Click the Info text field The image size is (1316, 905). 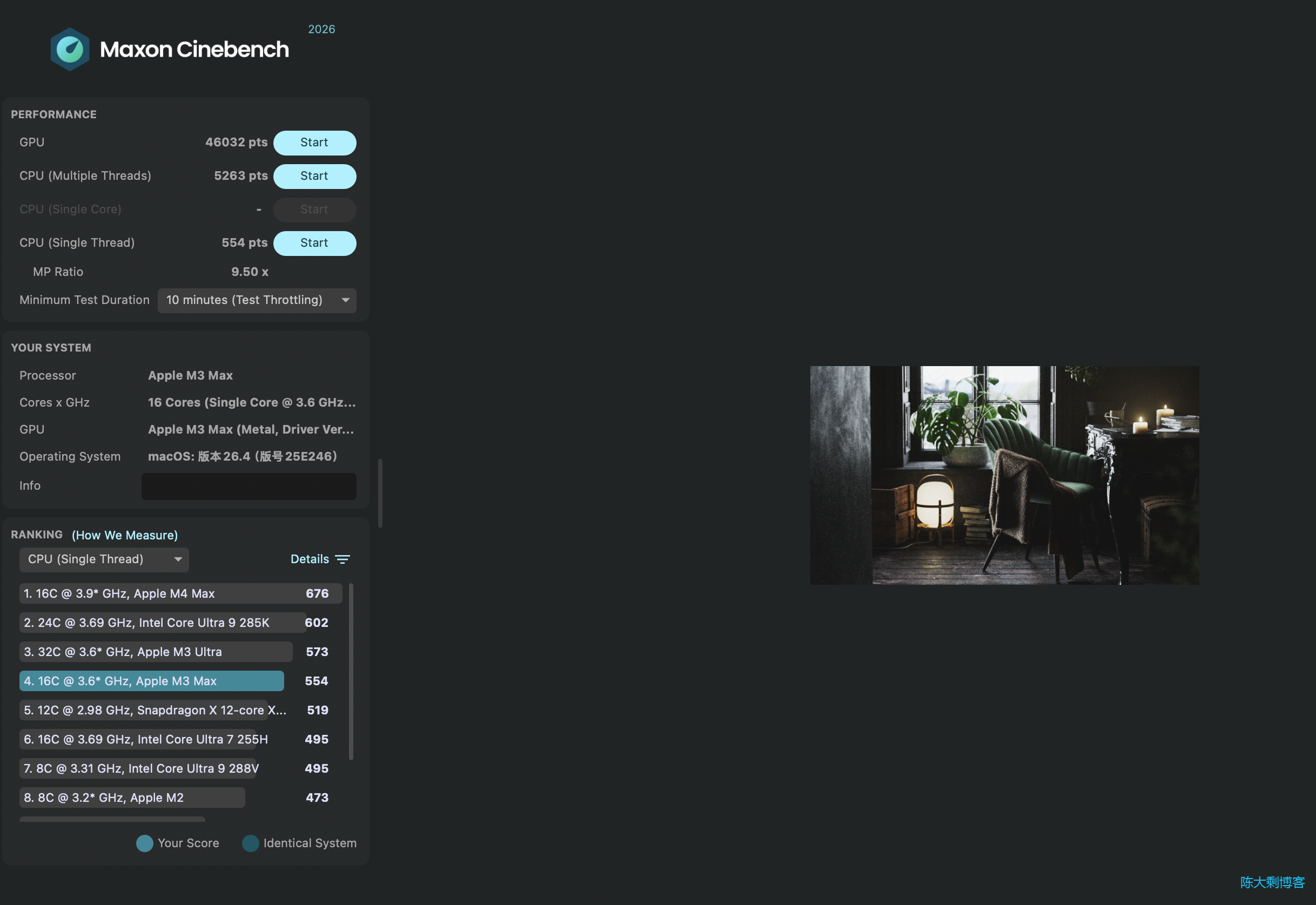coord(249,486)
